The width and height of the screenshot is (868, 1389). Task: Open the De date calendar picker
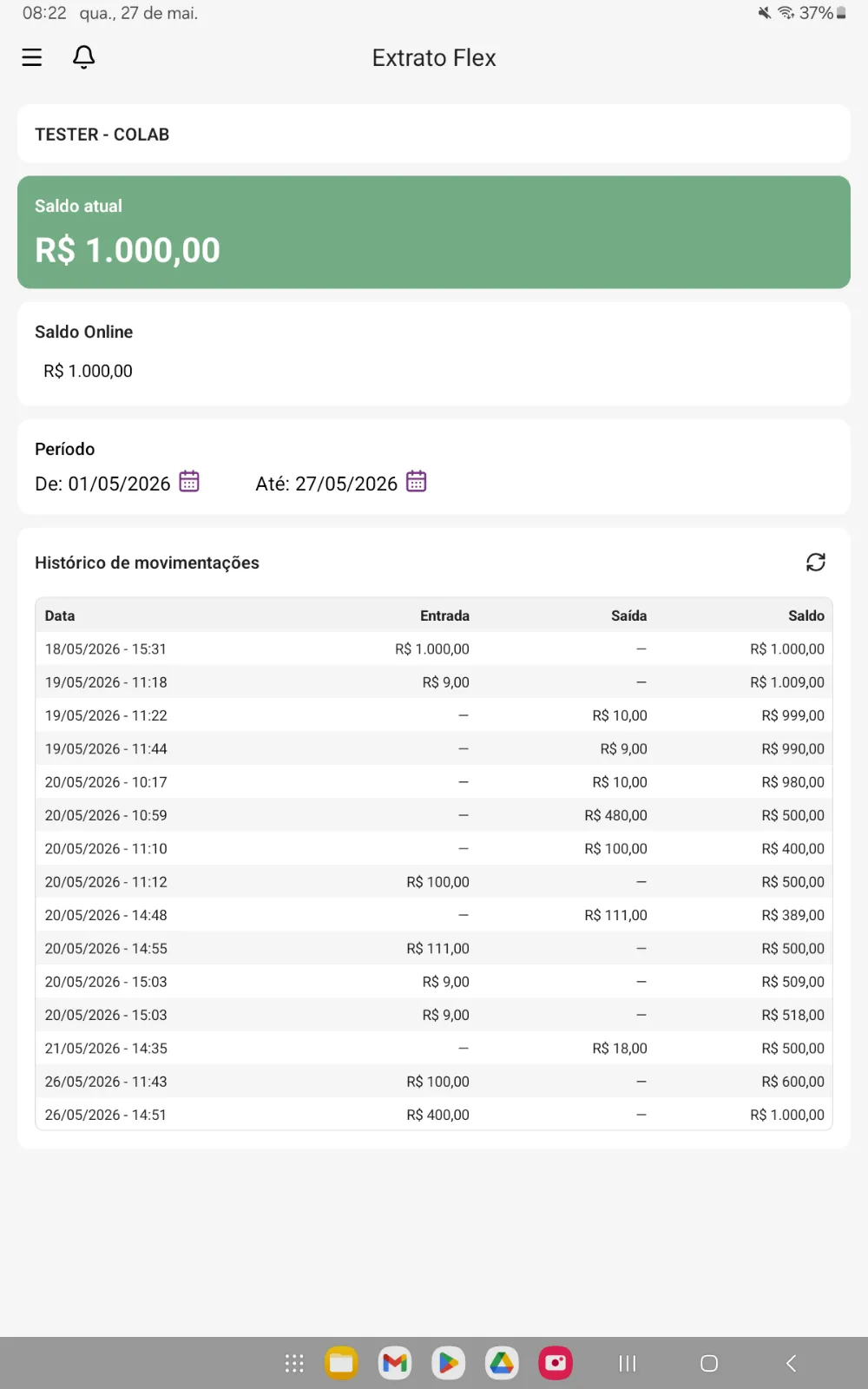[189, 481]
